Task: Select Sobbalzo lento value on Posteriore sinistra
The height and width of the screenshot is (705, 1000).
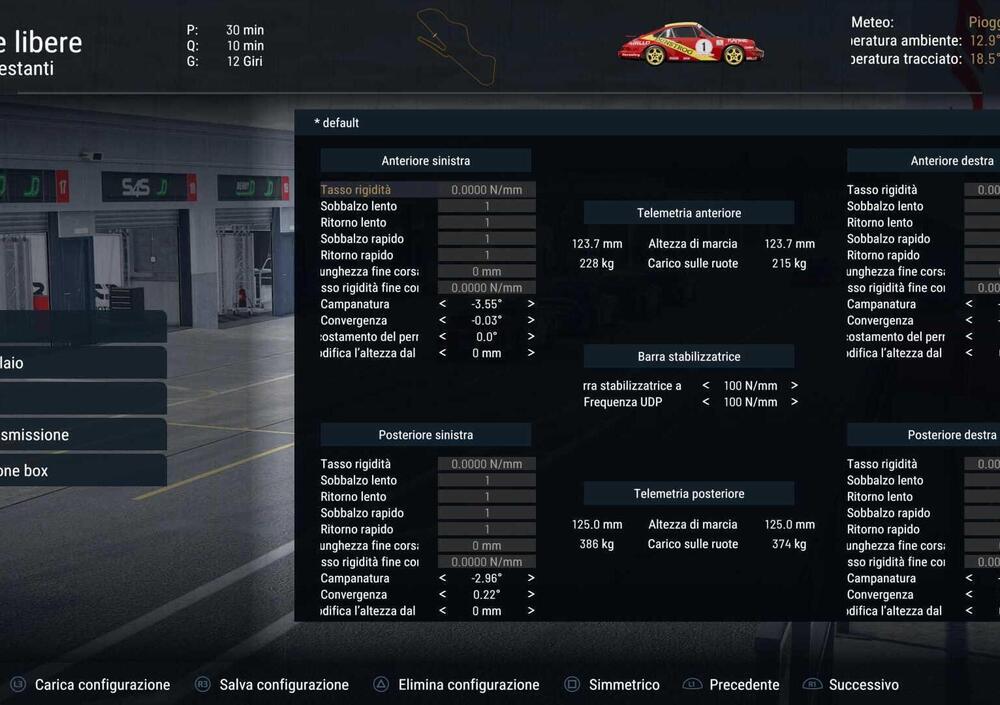Action: pyautogui.click(x=486, y=481)
